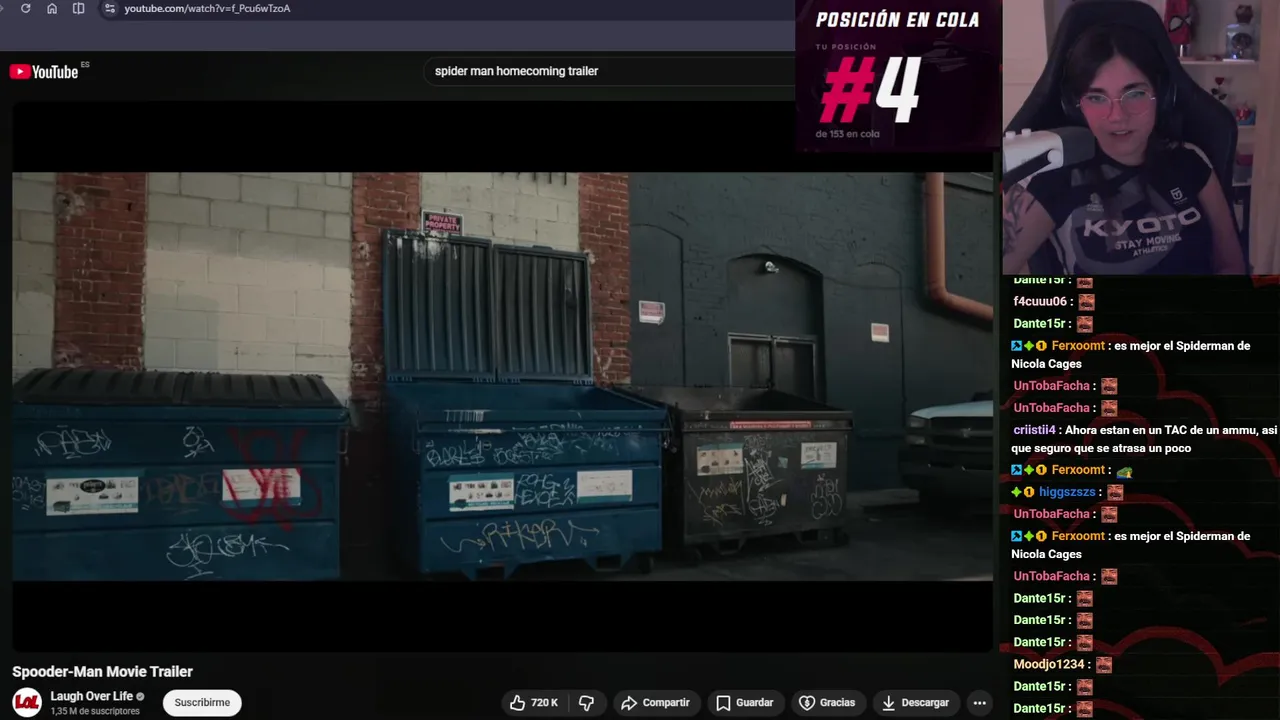Click the 1,35 M de suscriptores text
1280x720 pixels.
tap(95, 711)
